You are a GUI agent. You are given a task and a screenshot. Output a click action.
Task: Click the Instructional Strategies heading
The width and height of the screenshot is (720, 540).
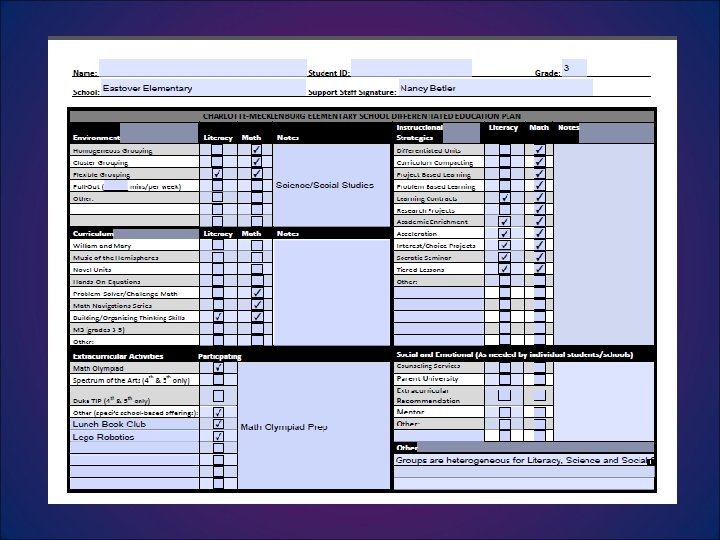(x=419, y=132)
